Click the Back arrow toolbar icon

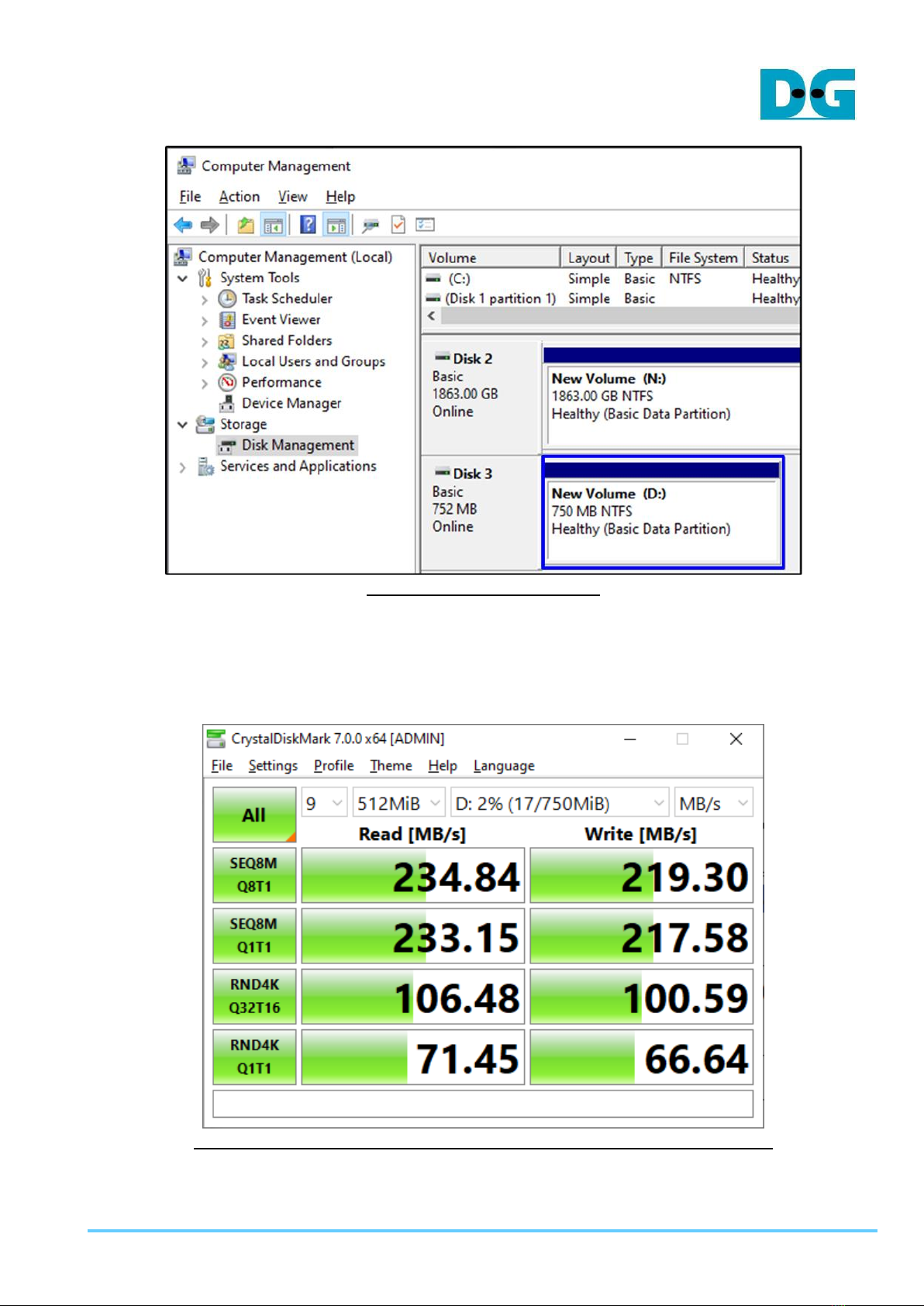pos(183,225)
